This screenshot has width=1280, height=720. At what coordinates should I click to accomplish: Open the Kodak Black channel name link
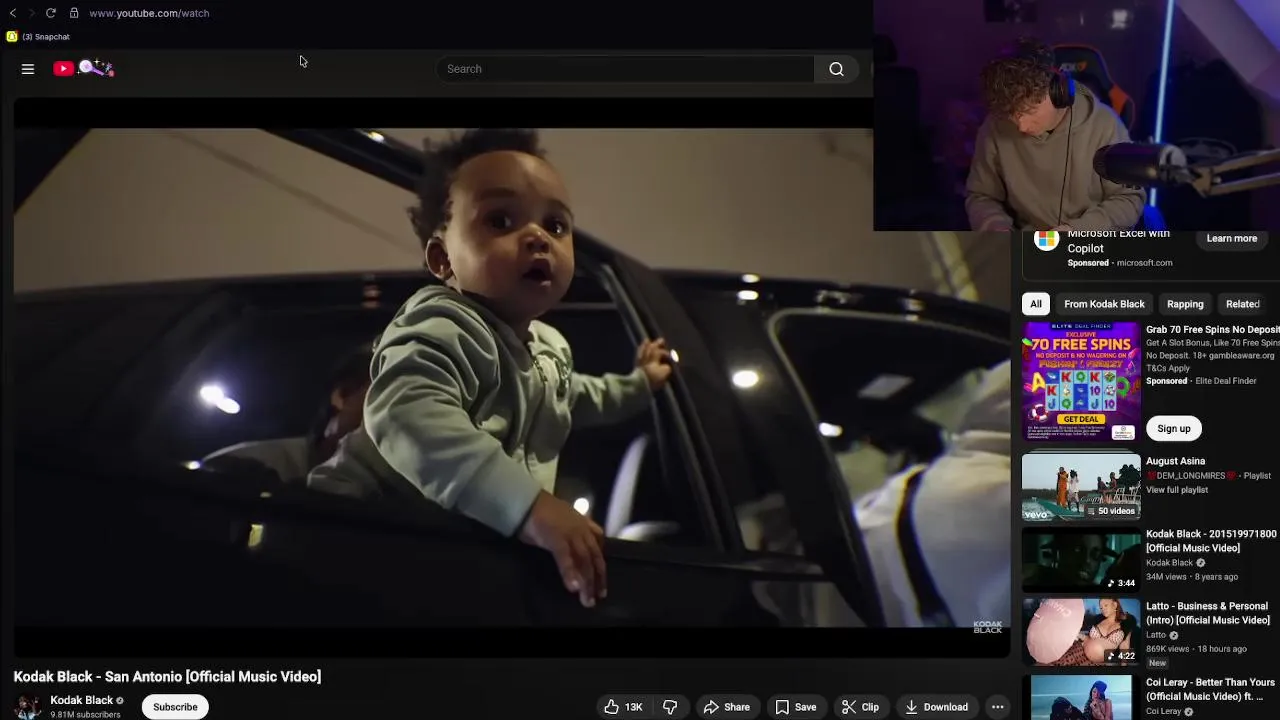82,700
